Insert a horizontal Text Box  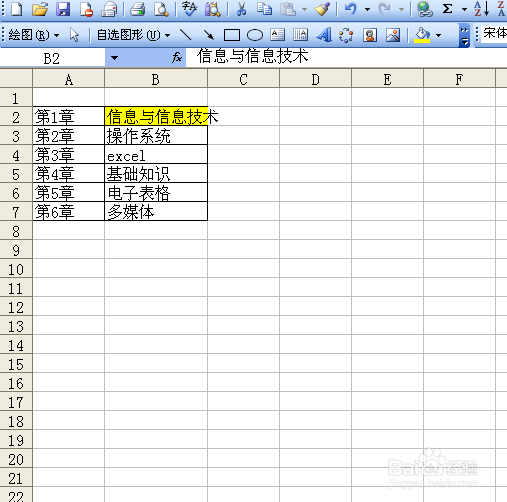pos(277,35)
